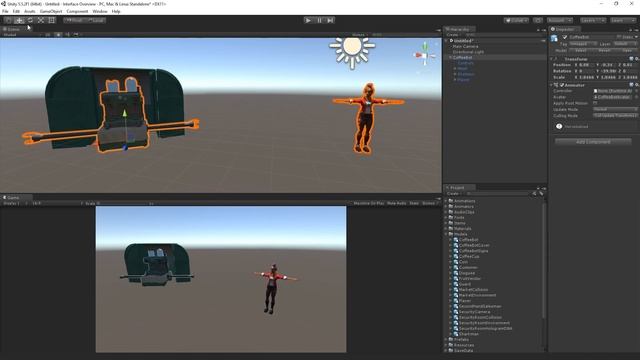640x360 pixels.
Task: Select the Hand tool in the toolbar
Action: tap(8, 20)
